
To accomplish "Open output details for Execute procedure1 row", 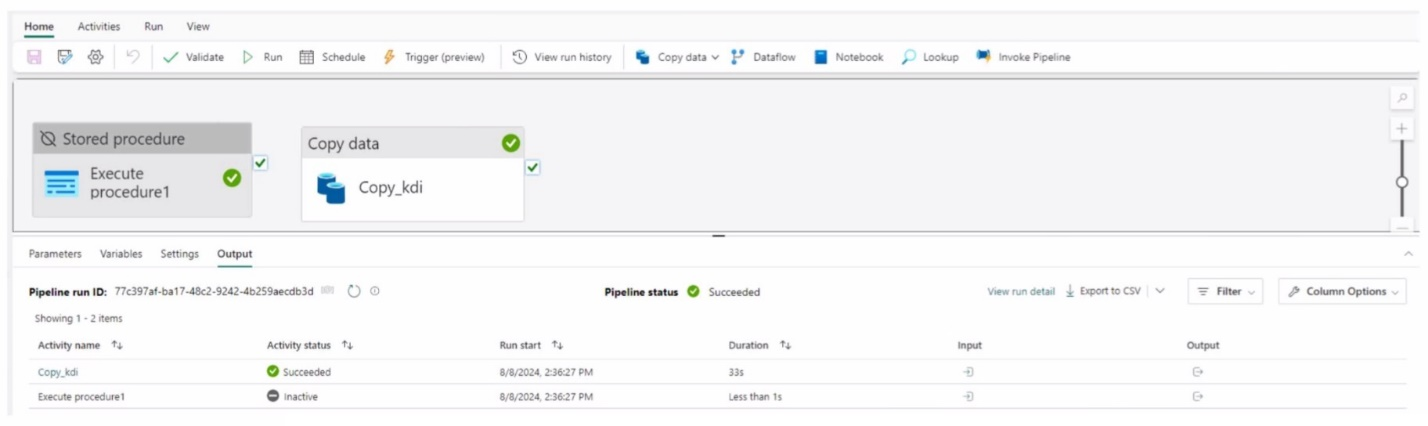I will 1198,396.
